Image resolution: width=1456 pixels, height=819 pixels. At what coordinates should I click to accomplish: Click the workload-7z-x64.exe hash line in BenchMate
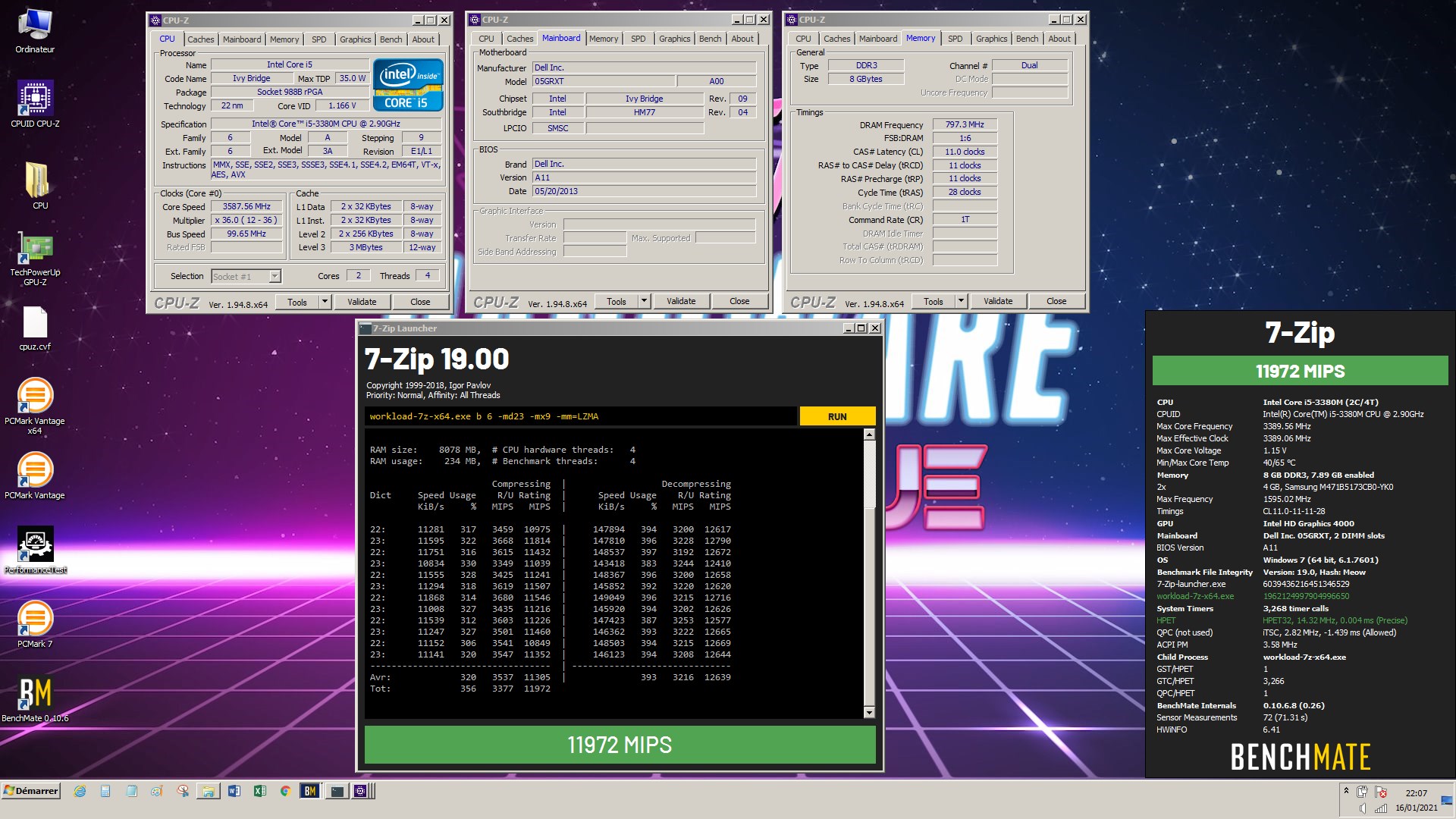pyautogui.click(x=1253, y=596)
